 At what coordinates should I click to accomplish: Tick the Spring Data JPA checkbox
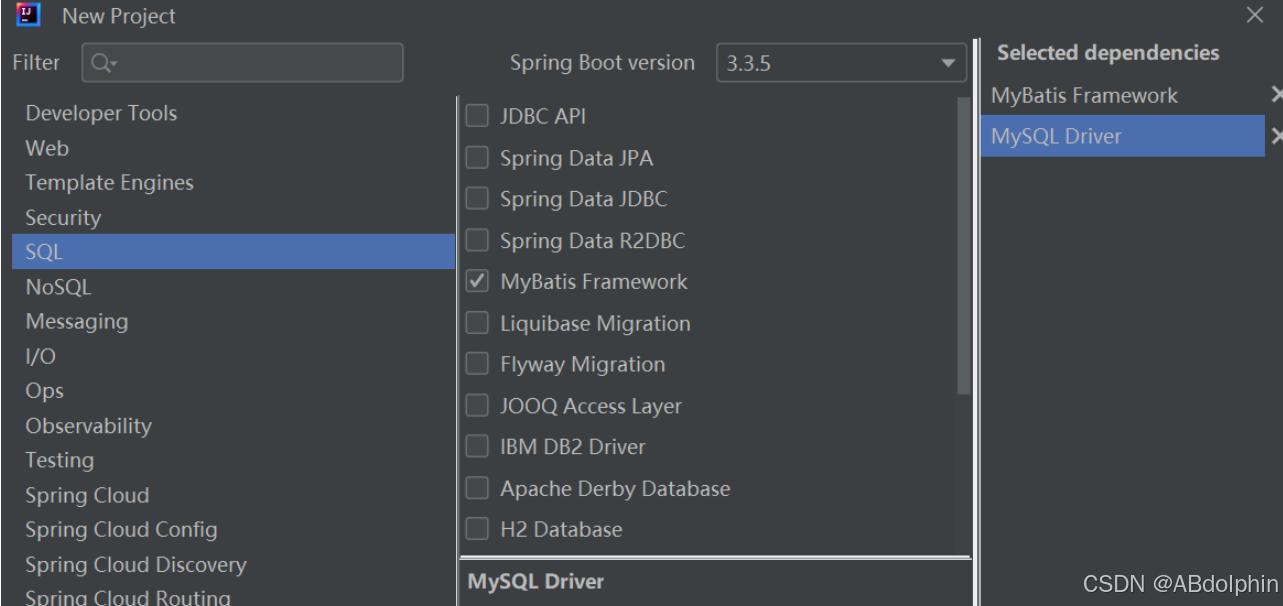[478, 158]
